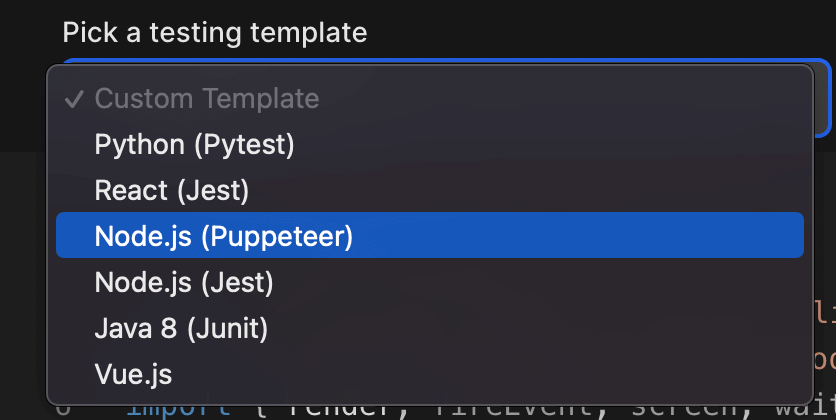The height and width of the screenshot is (420, 836).
Task: Choose the Node.js (Jest) template
Action: [x=184, y=283]
